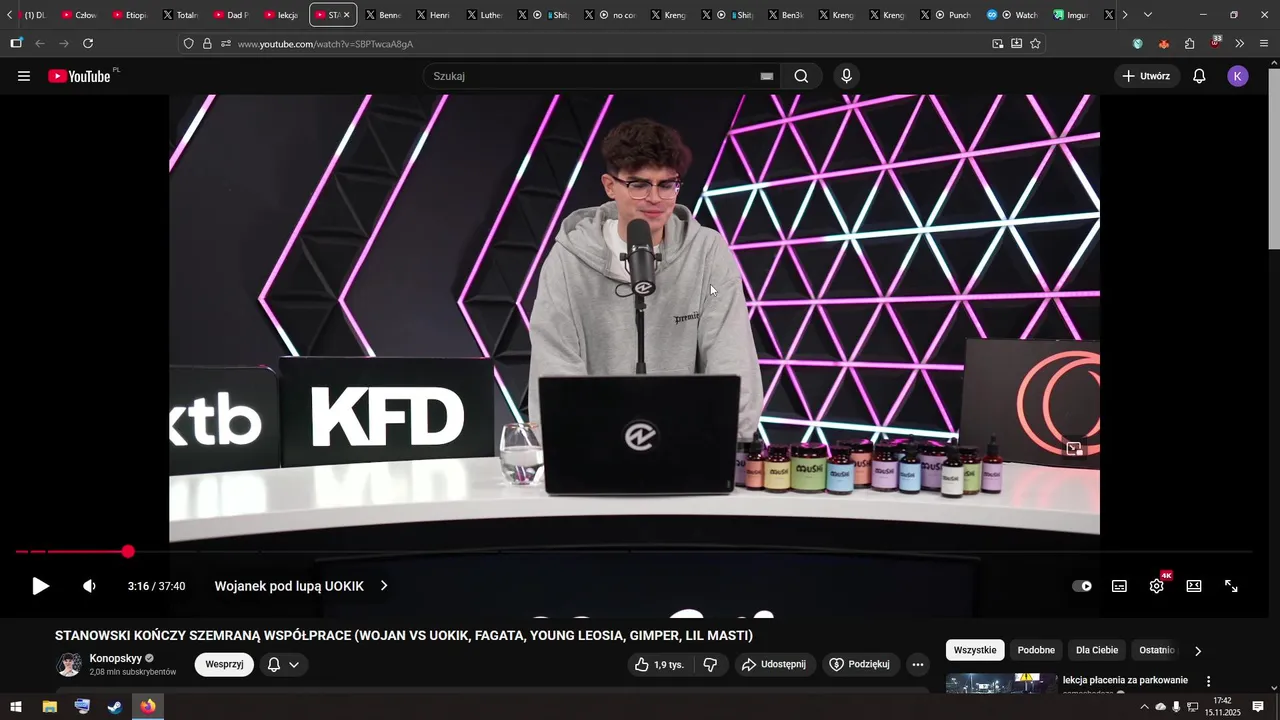Open Steam from taskbar
Screen dimensions: 1280x720
[x=115, y=707]
